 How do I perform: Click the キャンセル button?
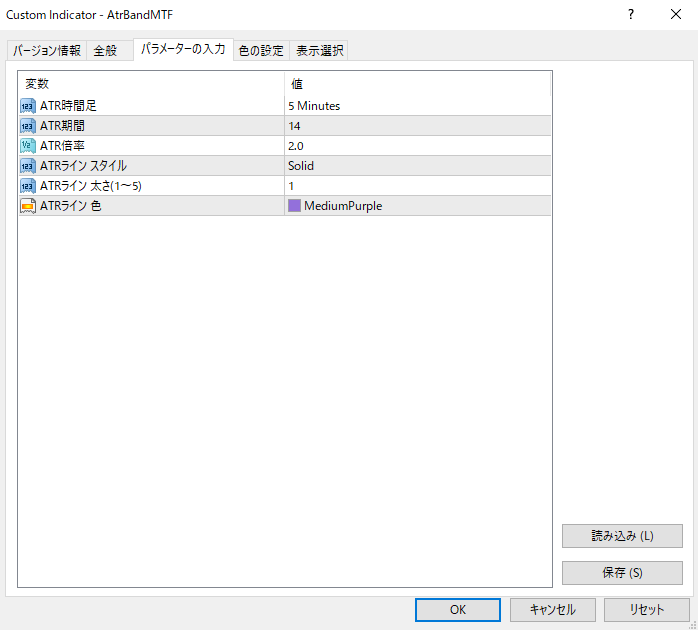(552, 610)
